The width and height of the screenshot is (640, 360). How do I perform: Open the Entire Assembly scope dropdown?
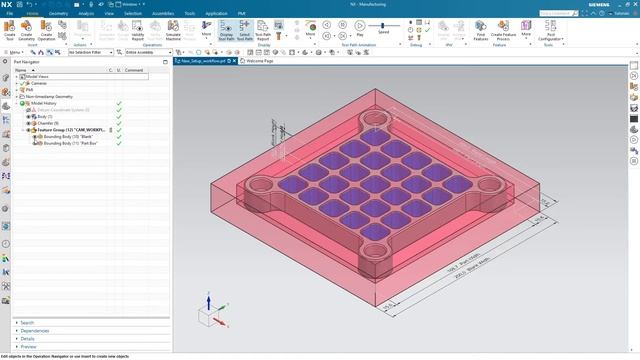click(x=149, y=52)
